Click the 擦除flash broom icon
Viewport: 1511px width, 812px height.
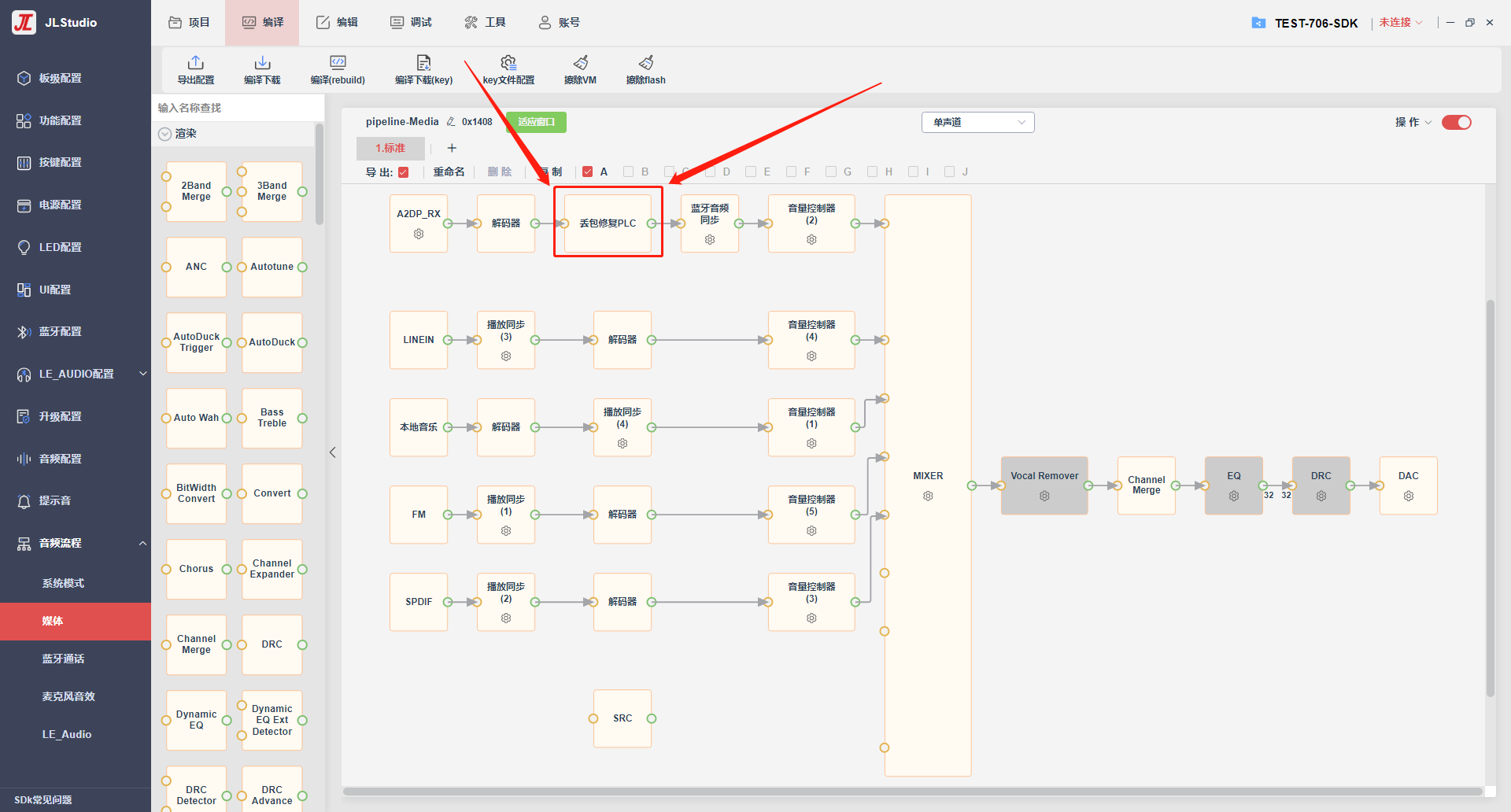(645, 62)
